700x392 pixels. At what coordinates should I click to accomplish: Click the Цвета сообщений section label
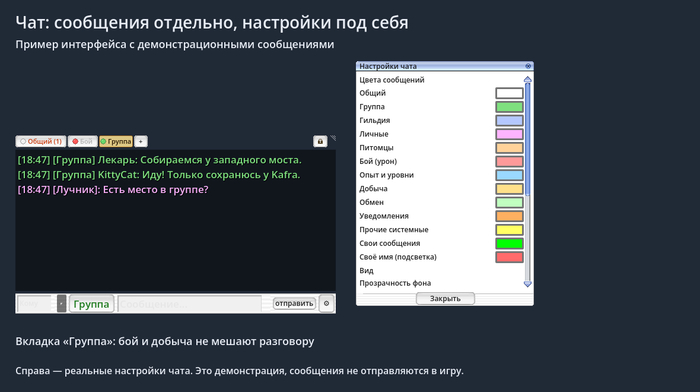coord(392,80)
